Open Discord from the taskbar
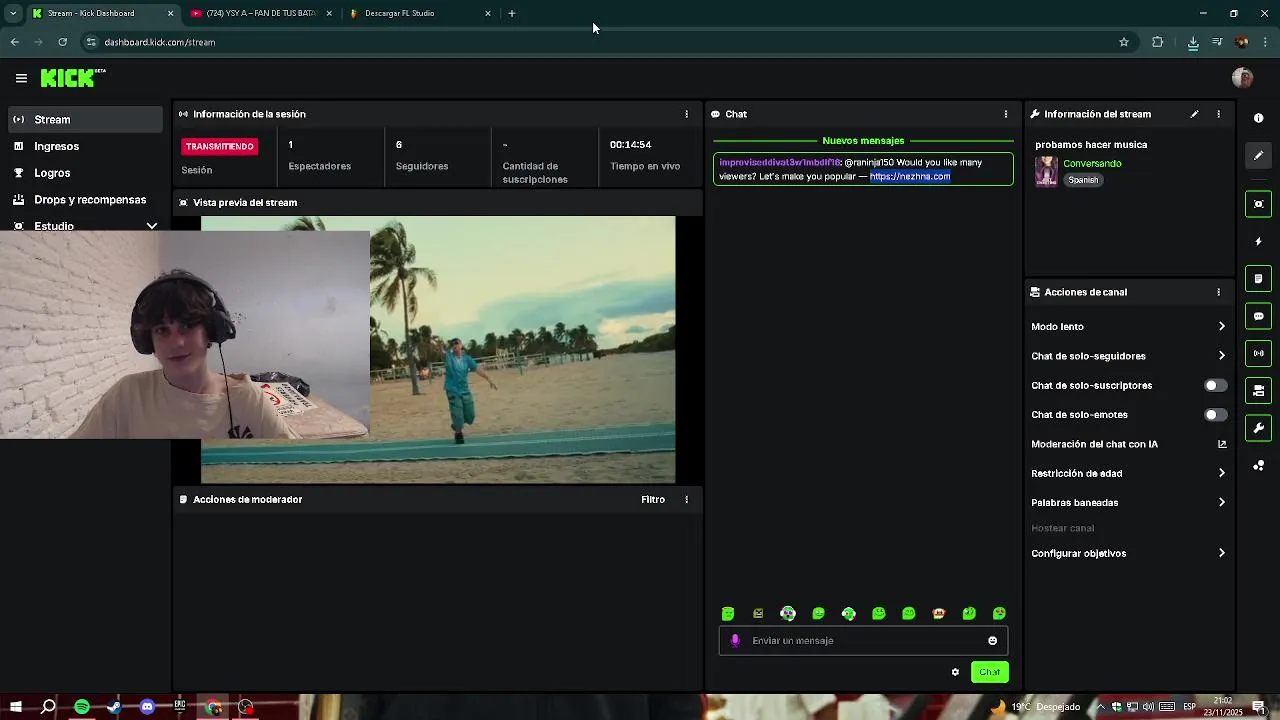The image size is (1280, 720). coord(147,707)
